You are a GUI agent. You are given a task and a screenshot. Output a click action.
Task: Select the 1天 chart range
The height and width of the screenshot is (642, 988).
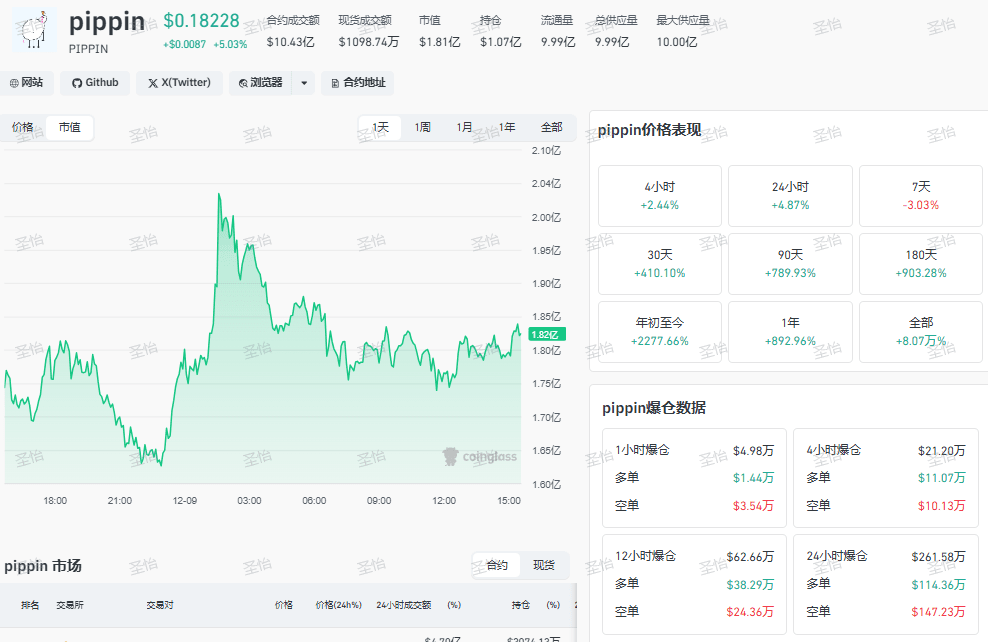[x=380, y=127]
